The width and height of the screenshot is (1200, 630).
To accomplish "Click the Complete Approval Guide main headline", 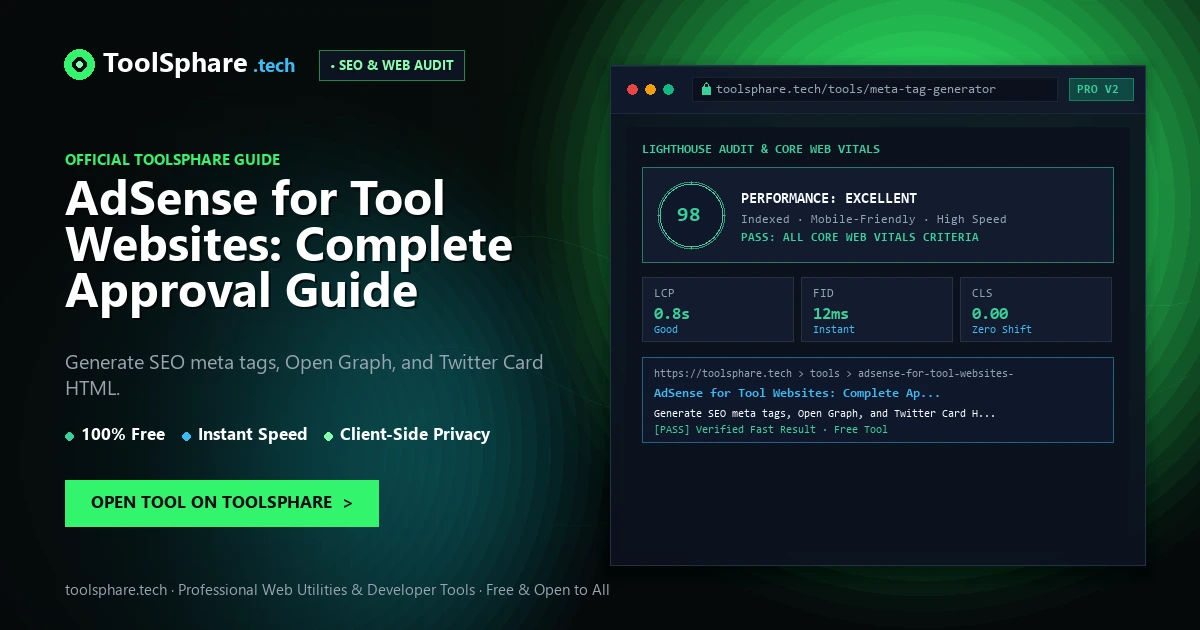I will [289, 245].
